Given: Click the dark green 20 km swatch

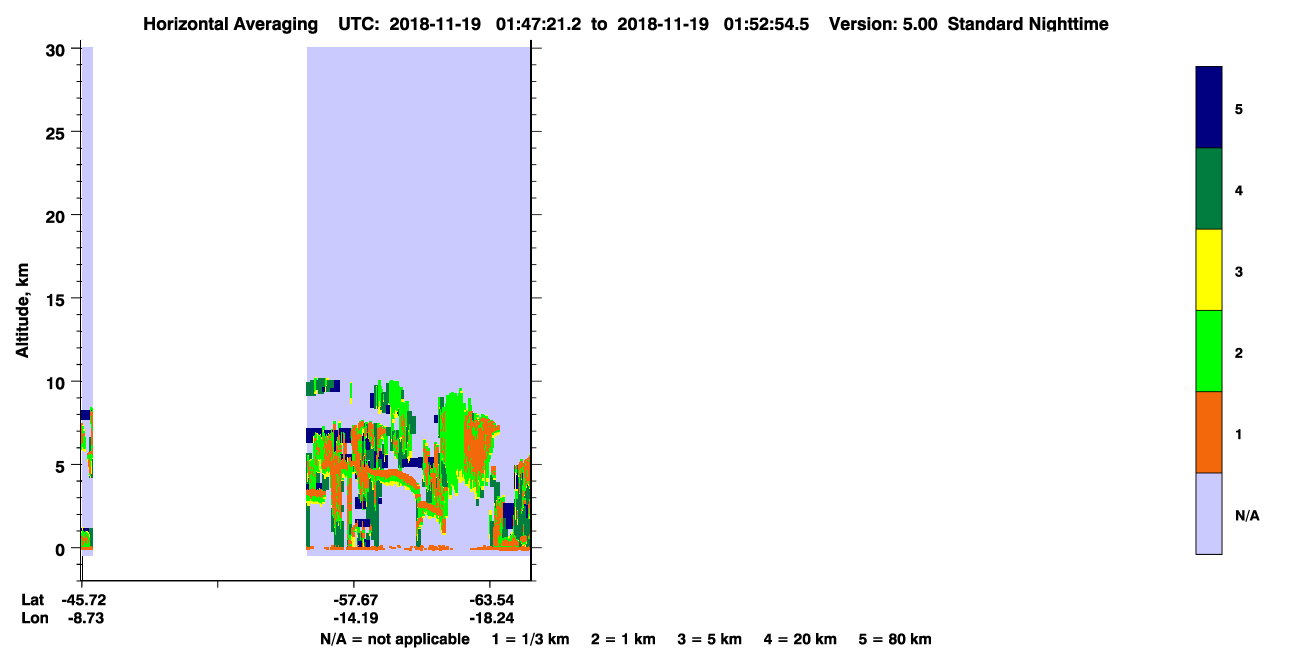Looking at the screenshot, I should pos(1209,189).
